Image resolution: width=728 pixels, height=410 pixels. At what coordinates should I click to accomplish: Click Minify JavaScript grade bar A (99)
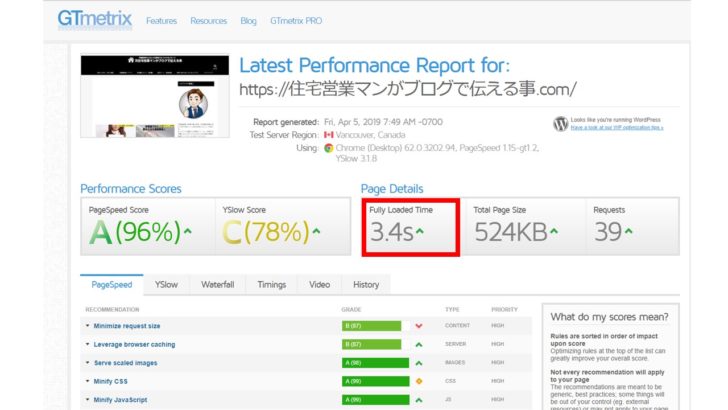(376, 400)
